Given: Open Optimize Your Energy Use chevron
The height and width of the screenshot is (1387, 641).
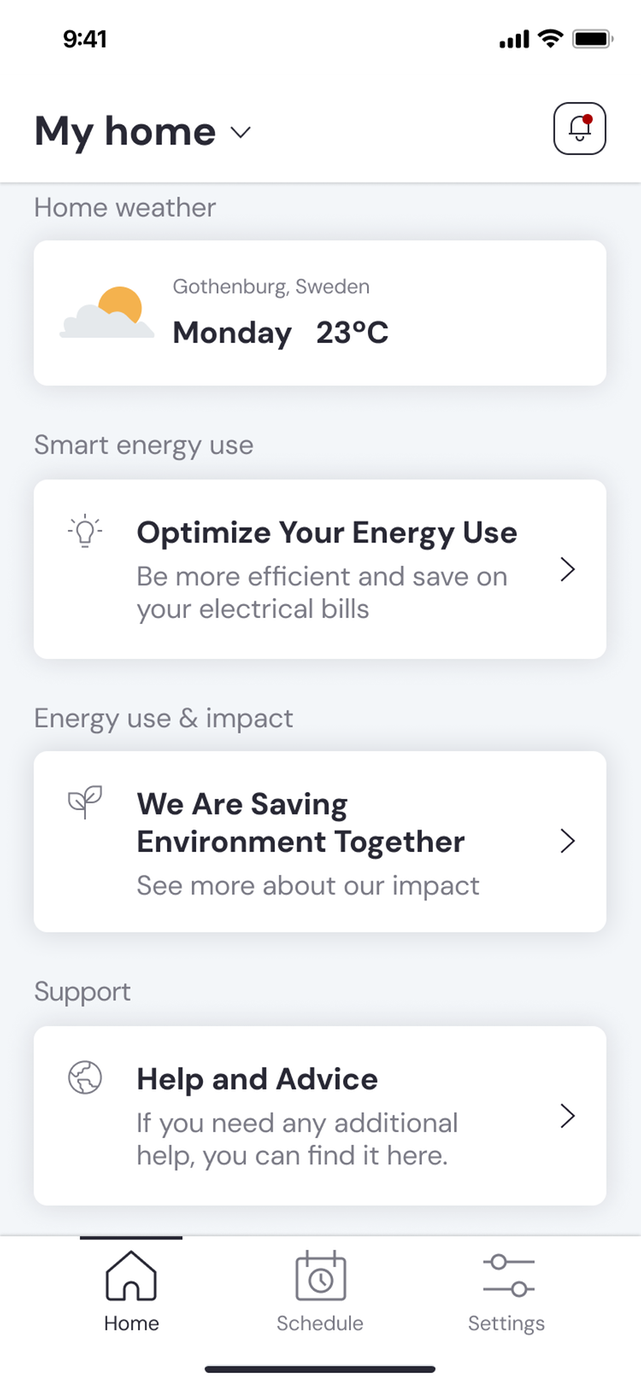Looking at the screenshot, I should [568, 569].
